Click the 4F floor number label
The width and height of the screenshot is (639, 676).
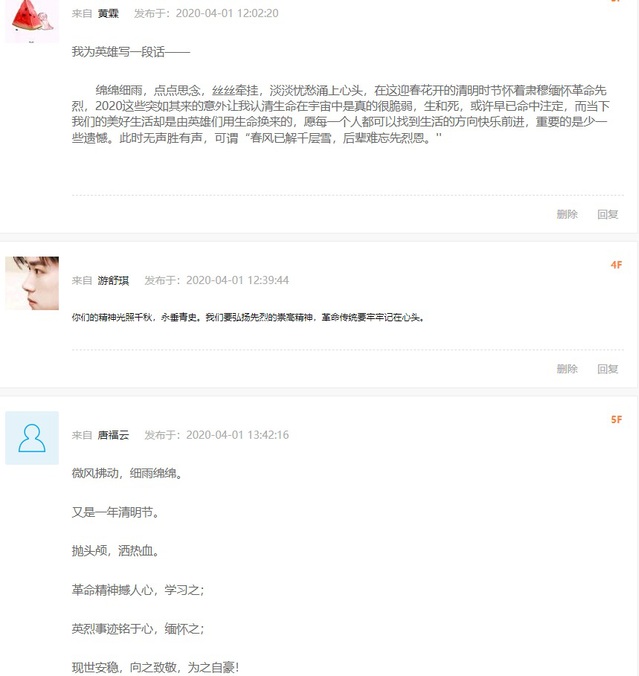pyautogui.click(x=616, y=265)
